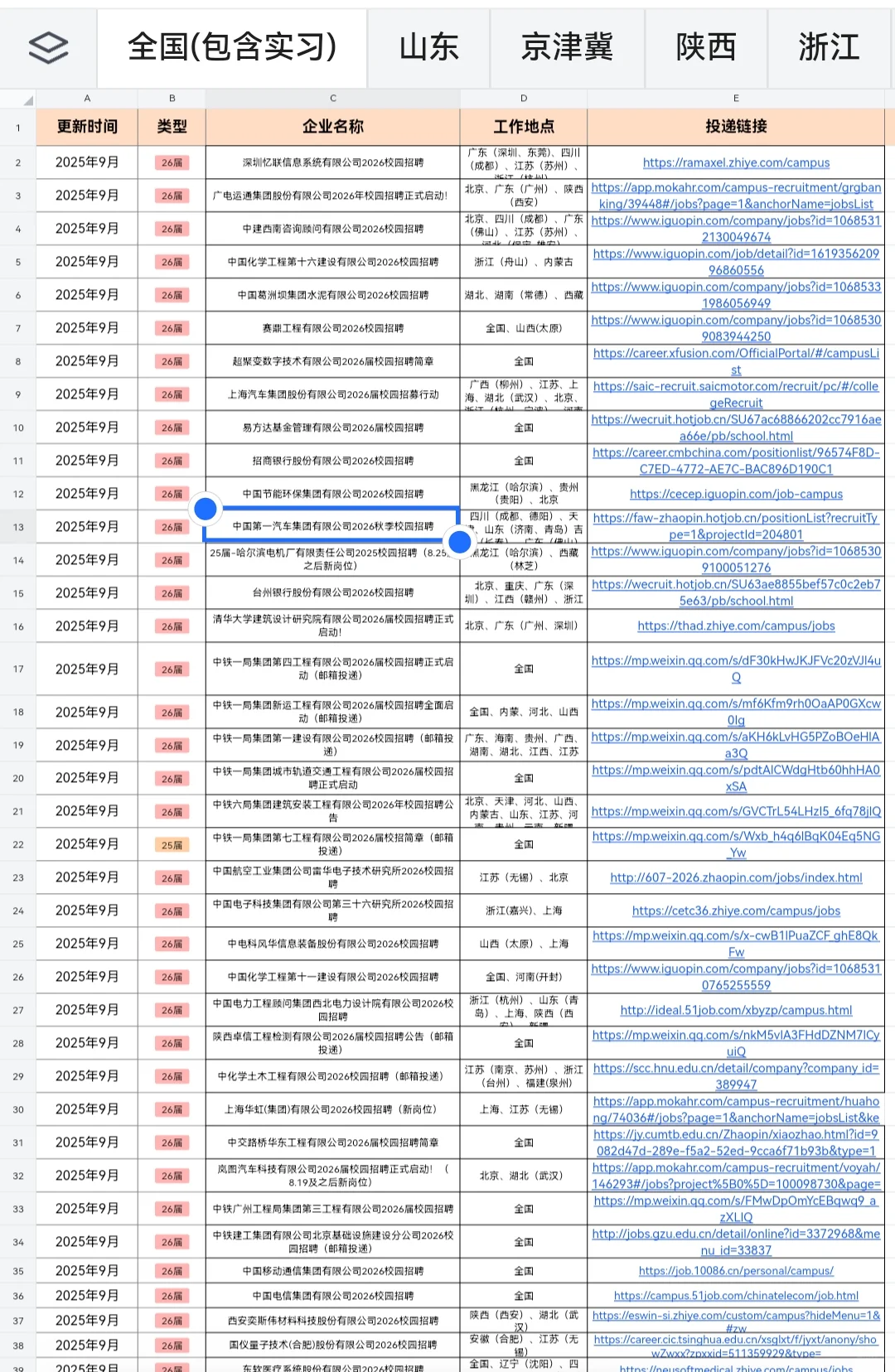Switch to 浙江 sheet tab
895x1372 pixels.
[830, 47]
